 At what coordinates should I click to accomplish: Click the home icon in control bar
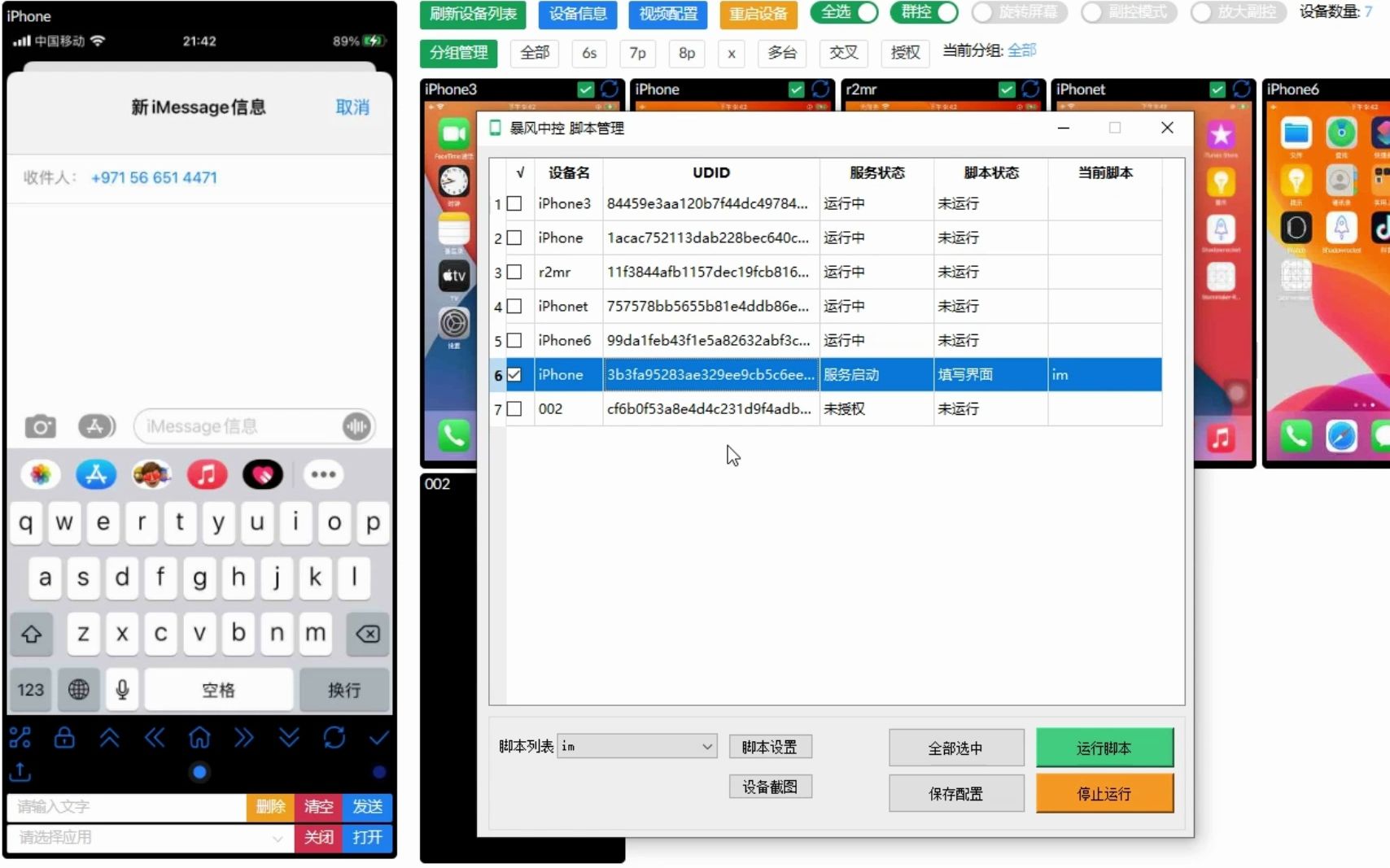199,738
